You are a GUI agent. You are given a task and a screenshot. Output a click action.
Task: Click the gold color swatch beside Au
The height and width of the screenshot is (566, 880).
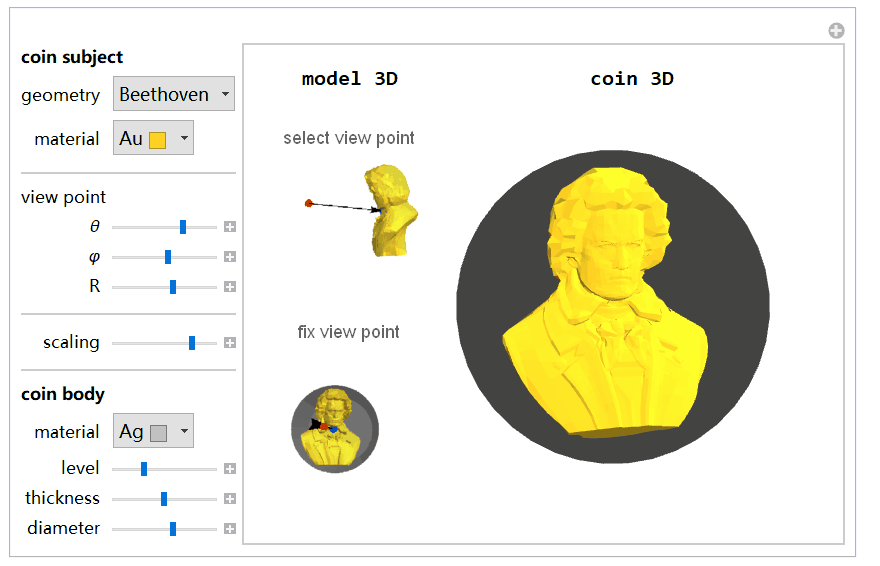pyautogui.click(x=158, y=140)
